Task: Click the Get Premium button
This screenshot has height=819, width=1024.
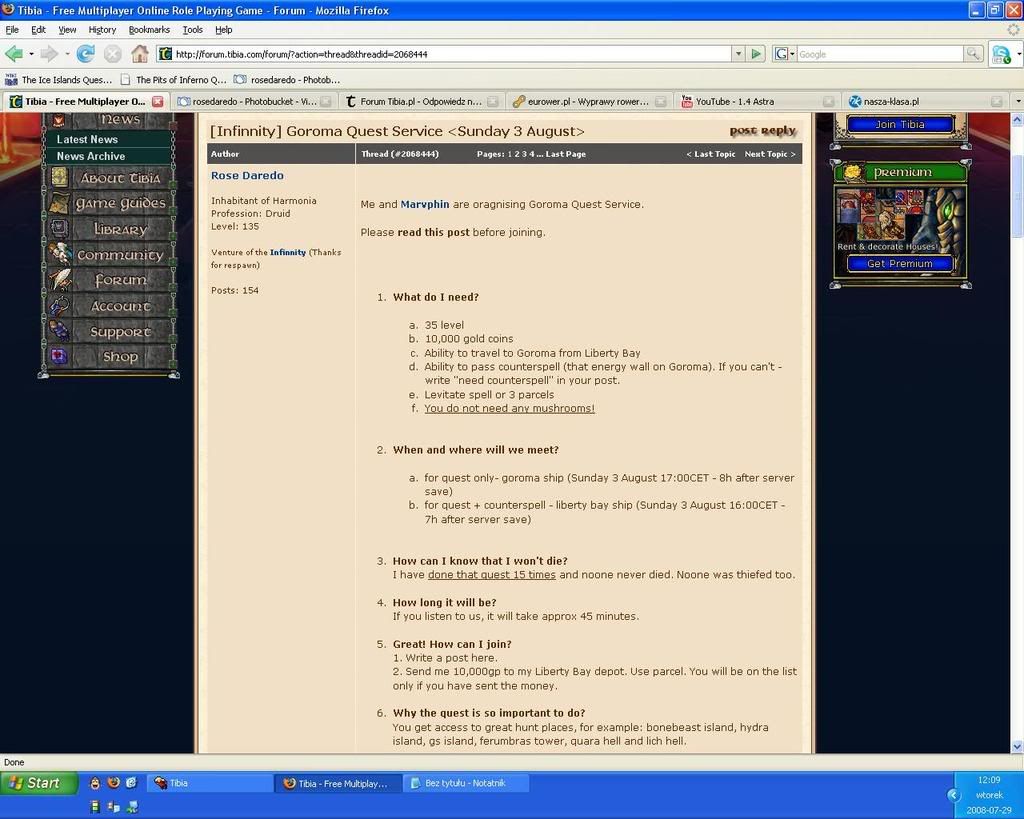Action: tap(900, 263)
